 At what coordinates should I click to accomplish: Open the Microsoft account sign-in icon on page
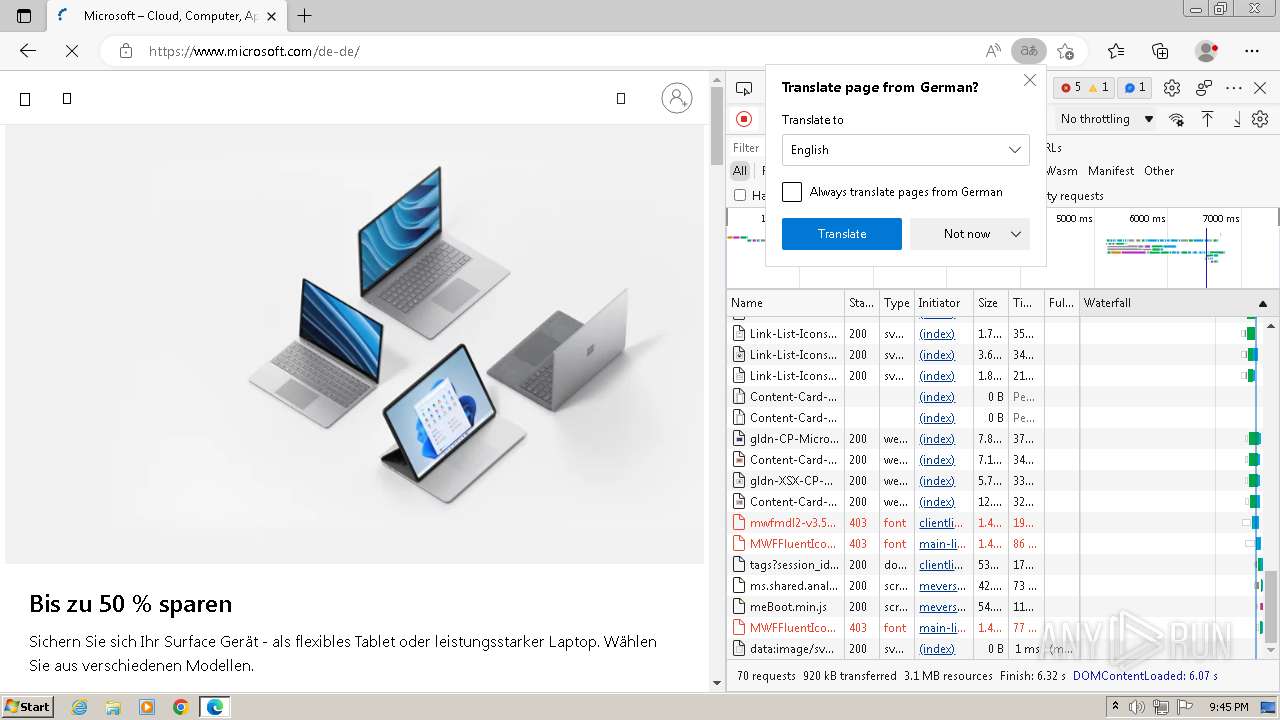click(x=677, y=98)
